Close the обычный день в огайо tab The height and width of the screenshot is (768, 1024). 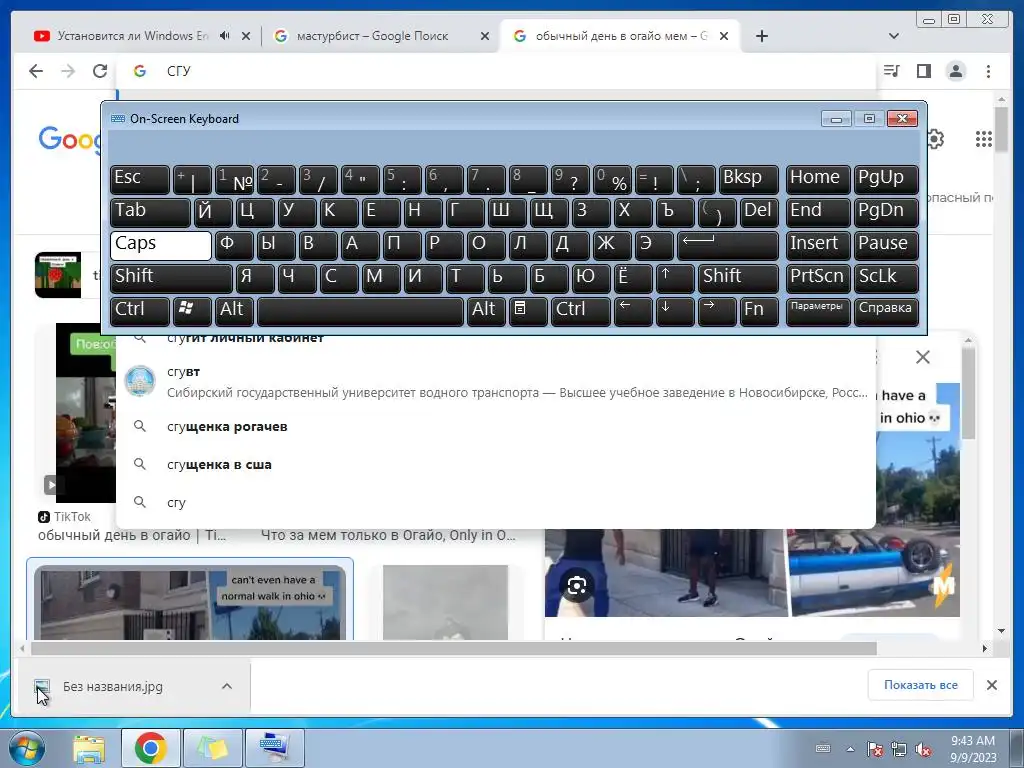(724, 36)
